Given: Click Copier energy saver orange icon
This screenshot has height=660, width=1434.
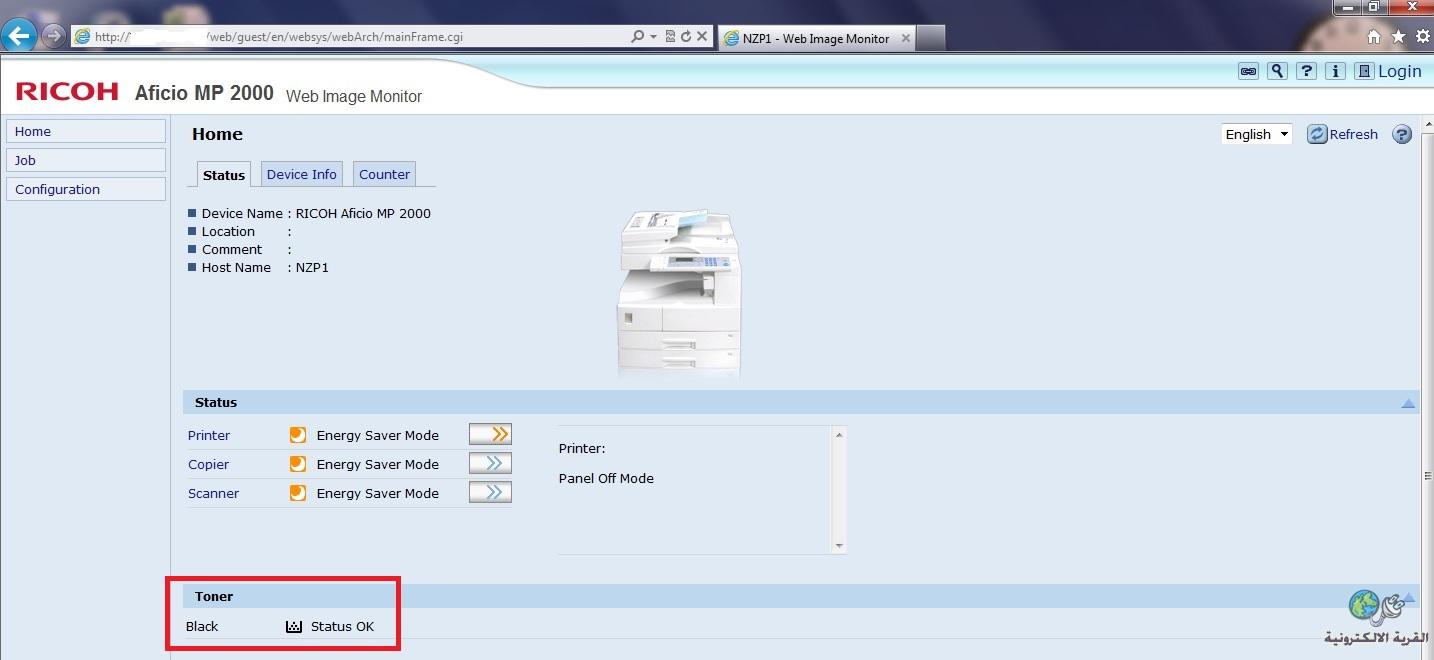Looking at the screenshot, I should click(x=297, y=464).
